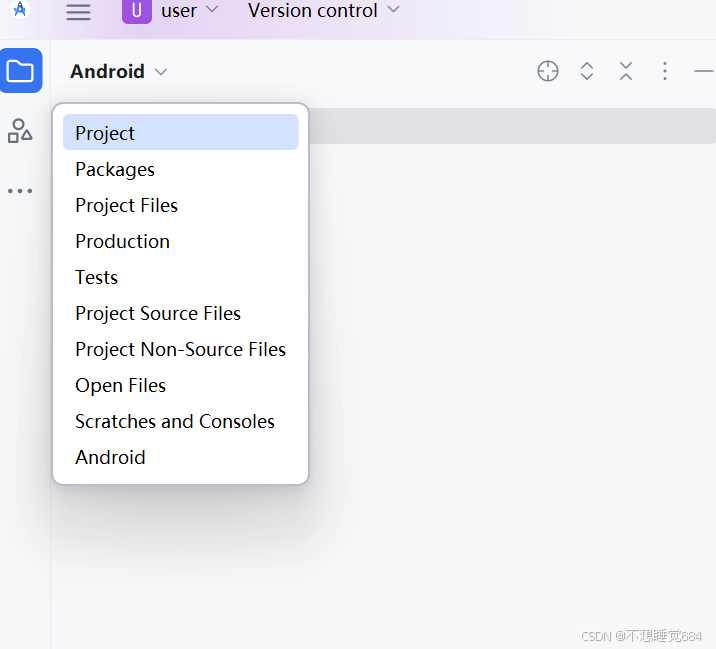Expand the Version control dropdown
Screen dimensions: 716x649
pos(323,11)
